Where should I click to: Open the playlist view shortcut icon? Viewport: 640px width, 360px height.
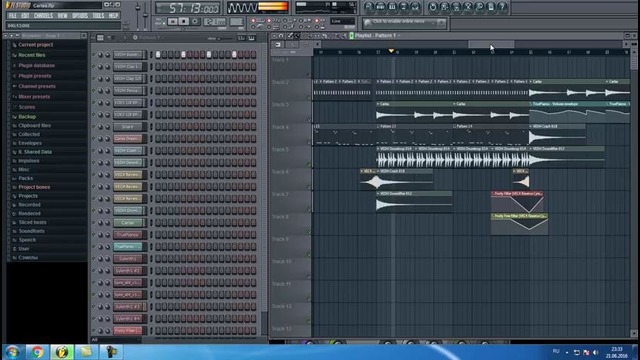pos(369,7)
